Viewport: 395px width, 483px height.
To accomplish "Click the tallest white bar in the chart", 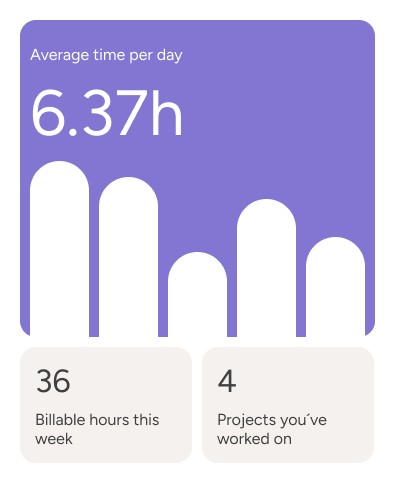I will pyautogui.click(x=60, y=249).
